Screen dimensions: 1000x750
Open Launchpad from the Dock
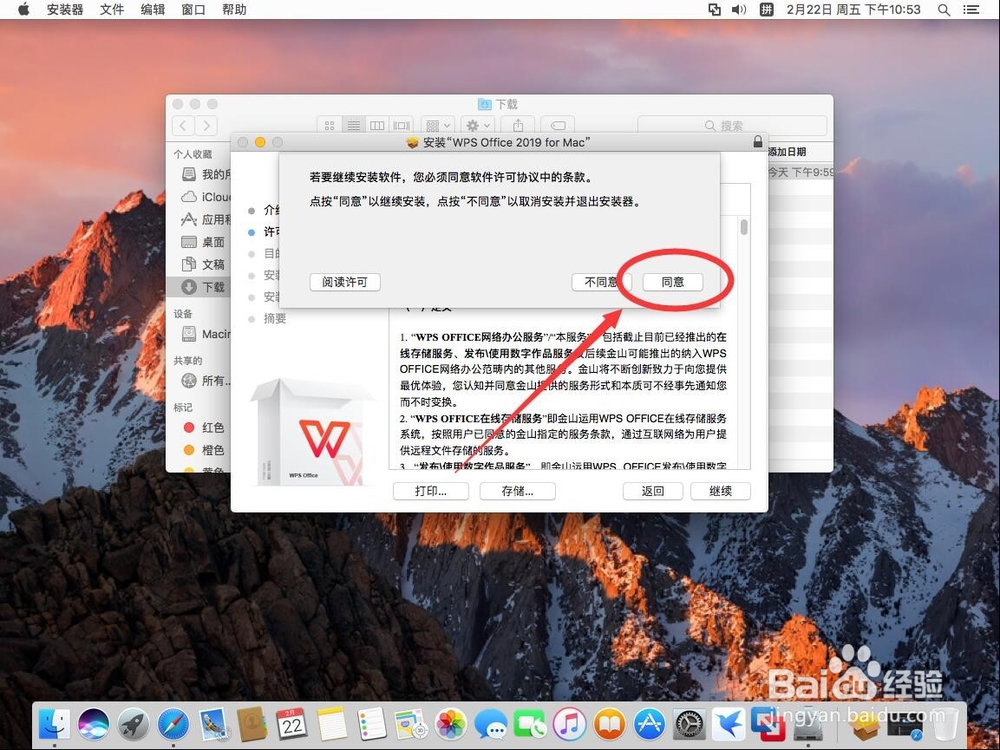[x=133, y=724]
